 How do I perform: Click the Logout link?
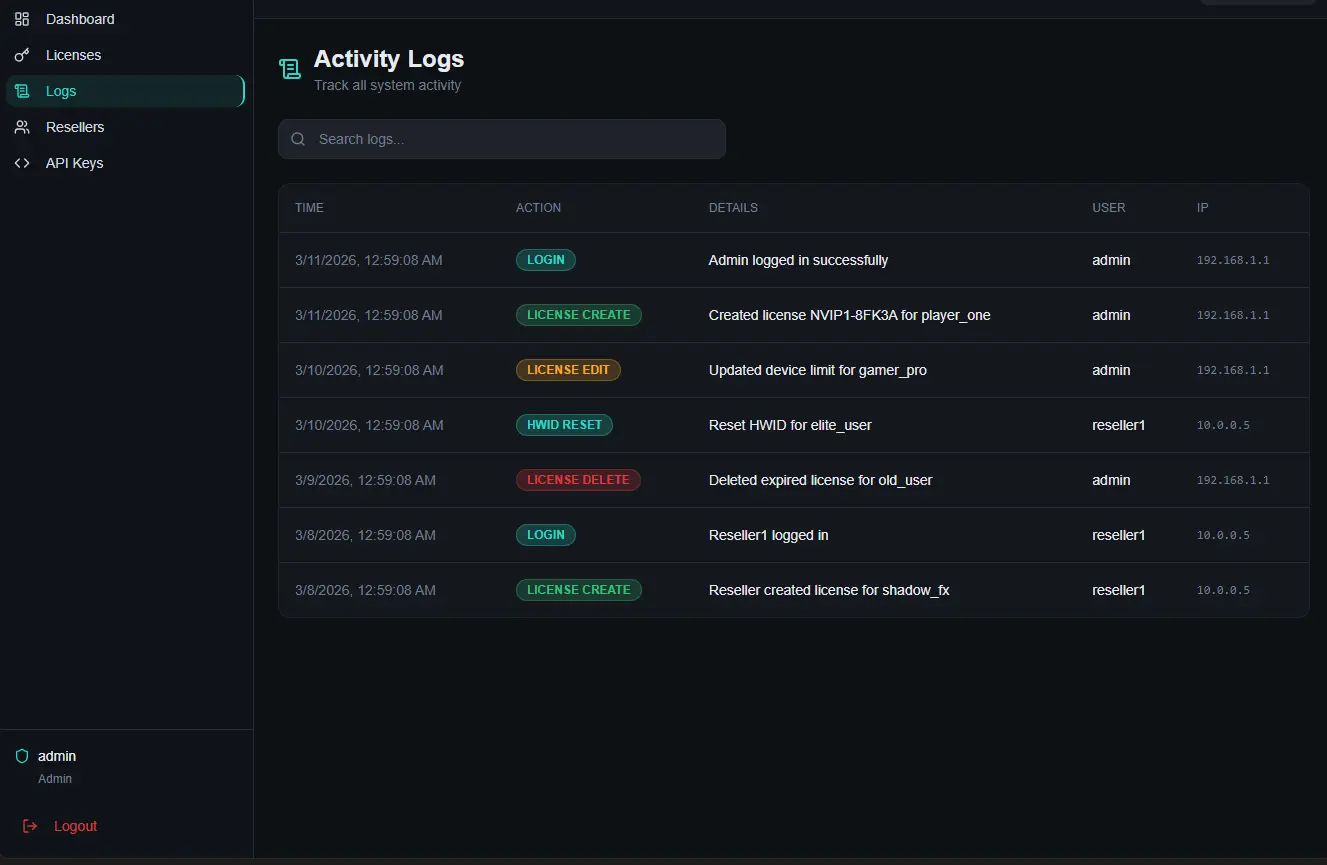[x=75, y=826]
